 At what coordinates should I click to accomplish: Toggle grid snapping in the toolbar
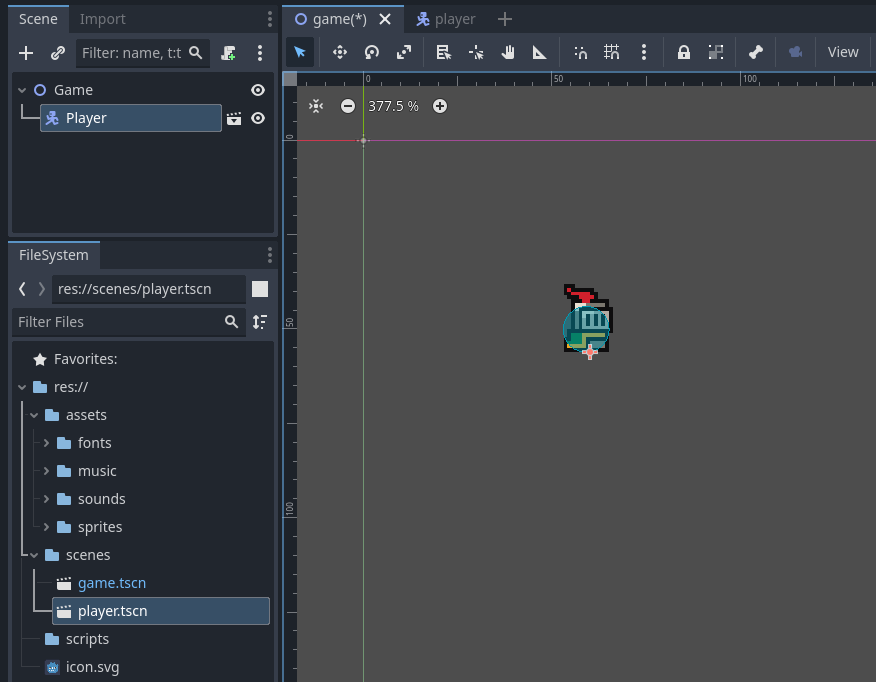612,52
